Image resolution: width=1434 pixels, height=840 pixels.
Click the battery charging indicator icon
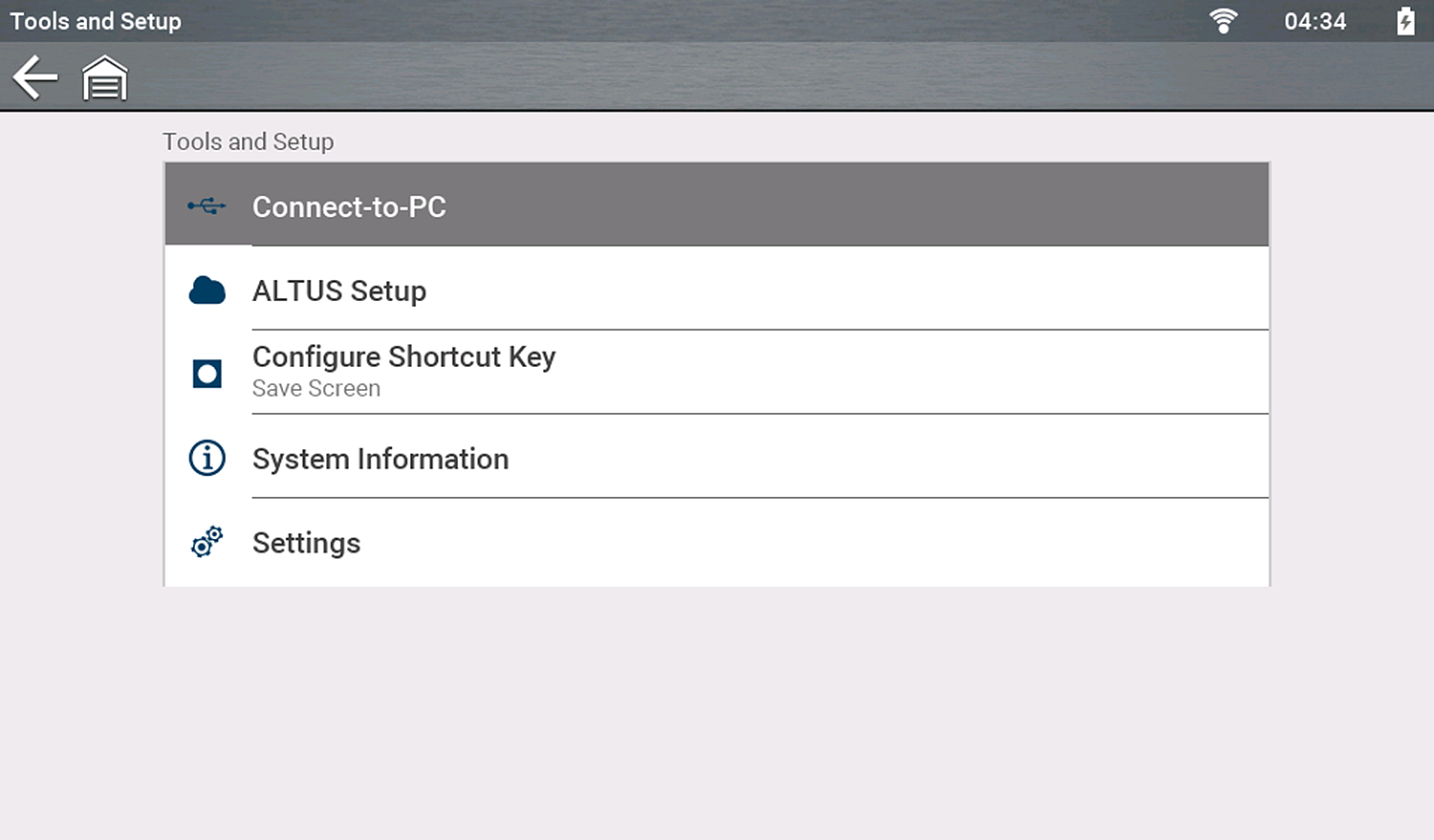pos(1405,21)
